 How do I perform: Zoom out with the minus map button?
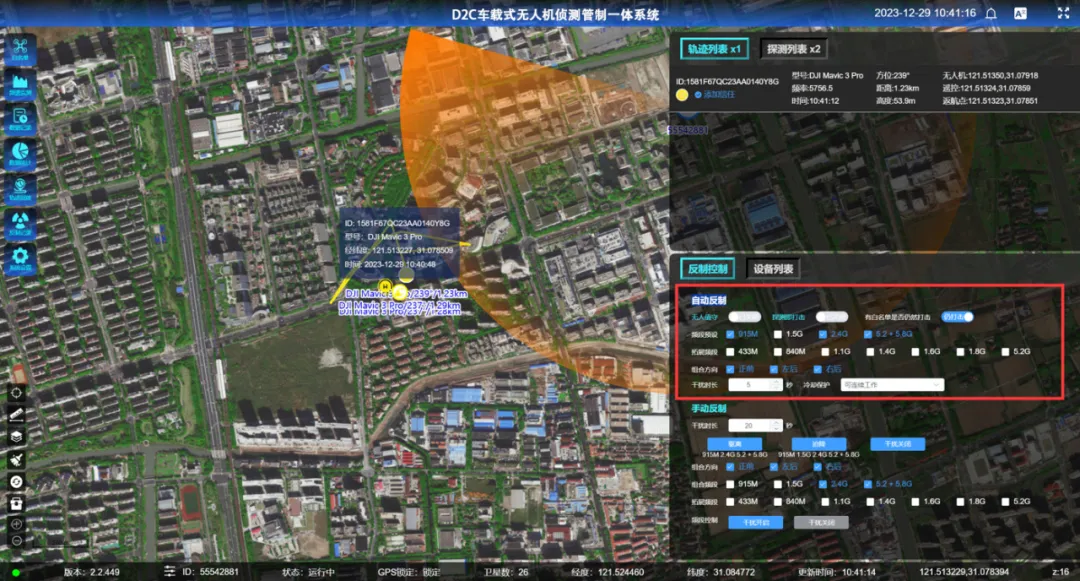17,540
